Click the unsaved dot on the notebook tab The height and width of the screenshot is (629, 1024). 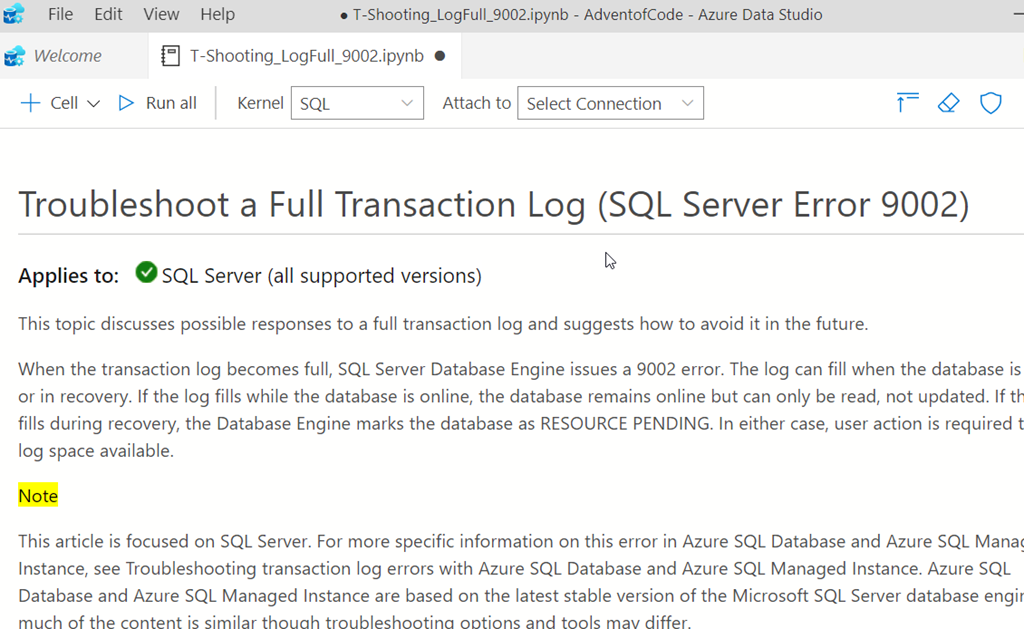[440, 56]
